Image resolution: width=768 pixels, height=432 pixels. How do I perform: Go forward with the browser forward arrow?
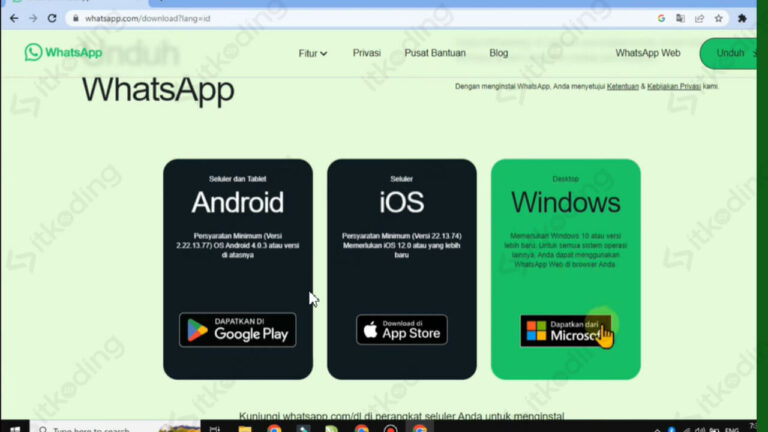(33, 19)
